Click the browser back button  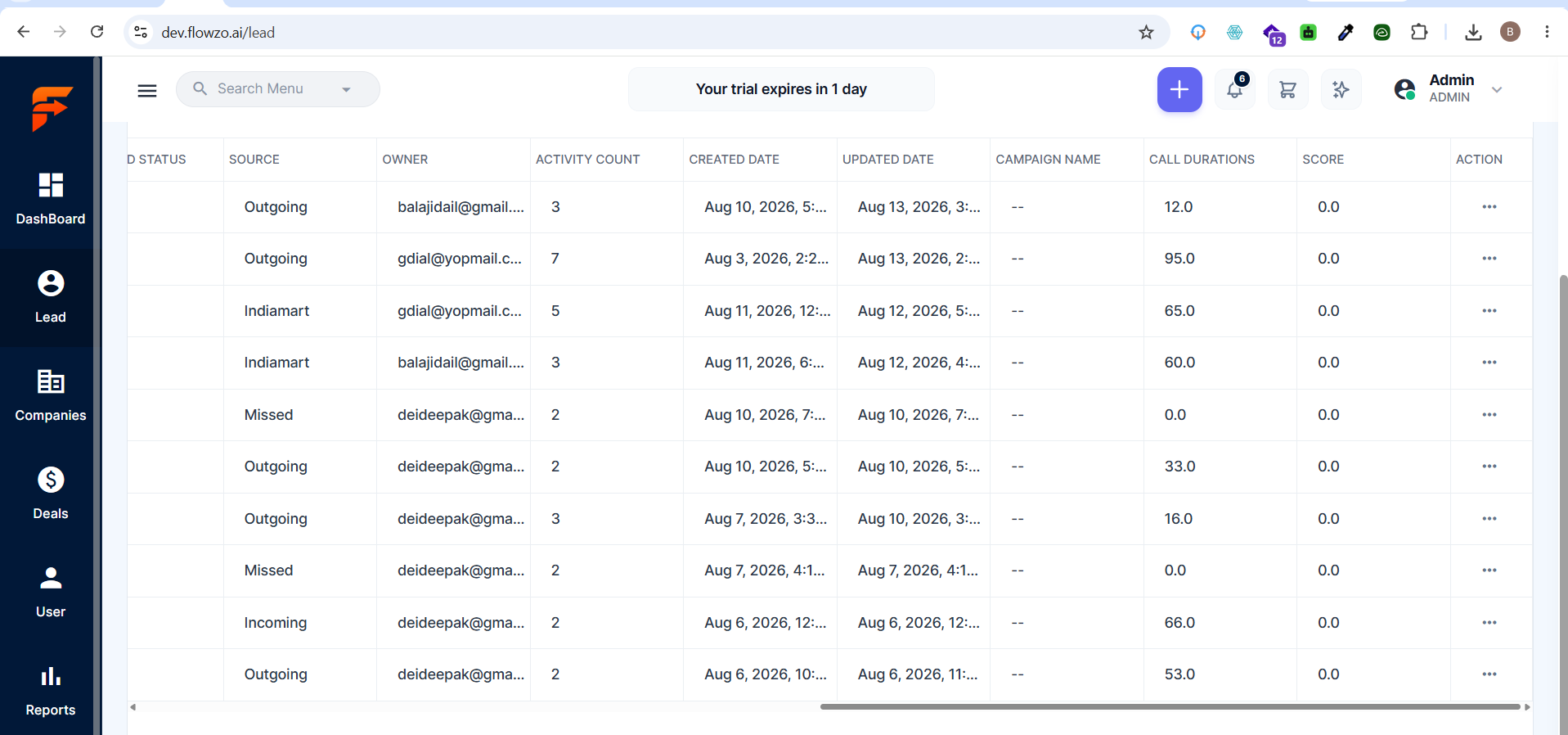(x=24, y=32)
